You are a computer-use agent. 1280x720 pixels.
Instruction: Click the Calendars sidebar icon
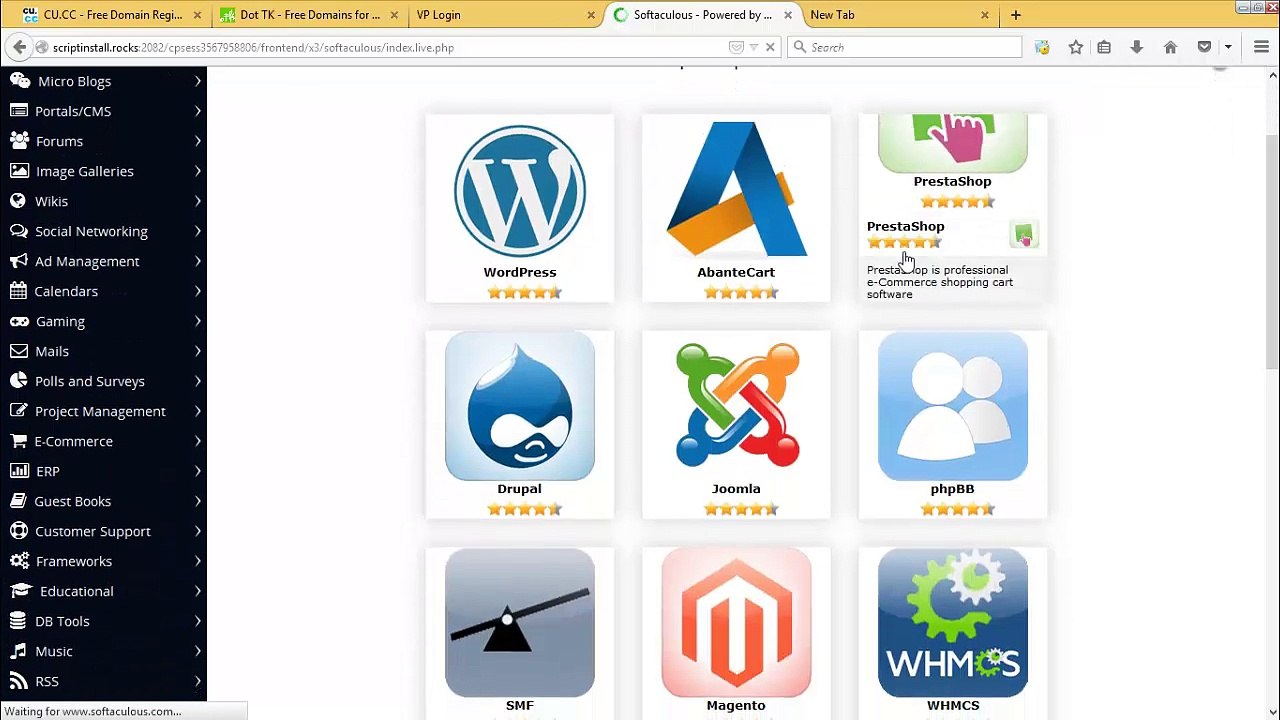point(18,291)
